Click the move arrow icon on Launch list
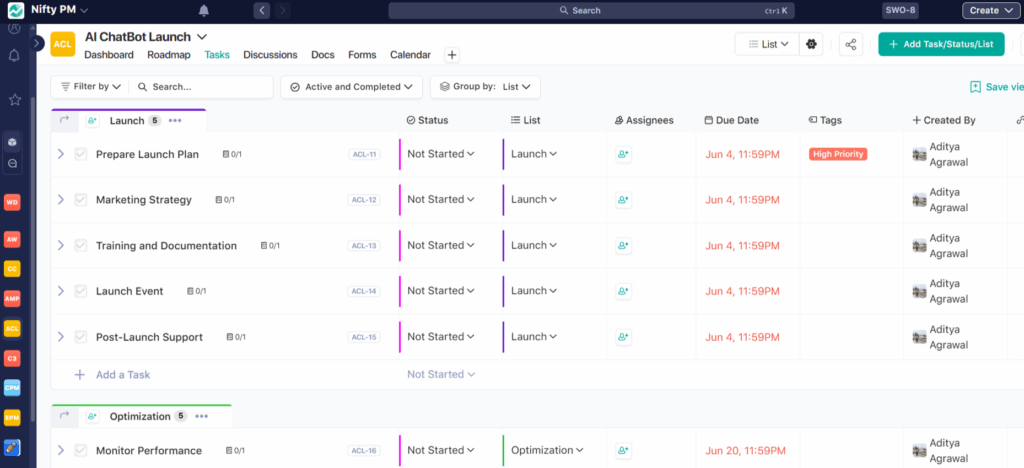Screen dimensions: 1024x468 (64, 120)
